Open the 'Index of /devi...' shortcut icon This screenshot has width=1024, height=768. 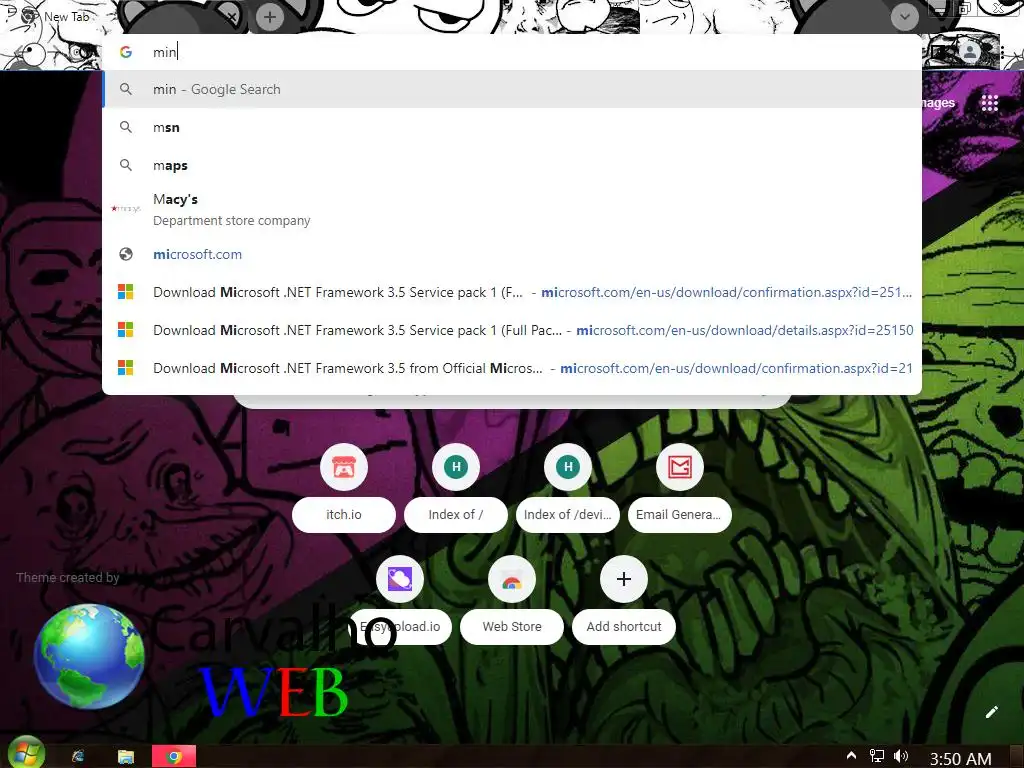pyautogui.click(x=568, y=467)
